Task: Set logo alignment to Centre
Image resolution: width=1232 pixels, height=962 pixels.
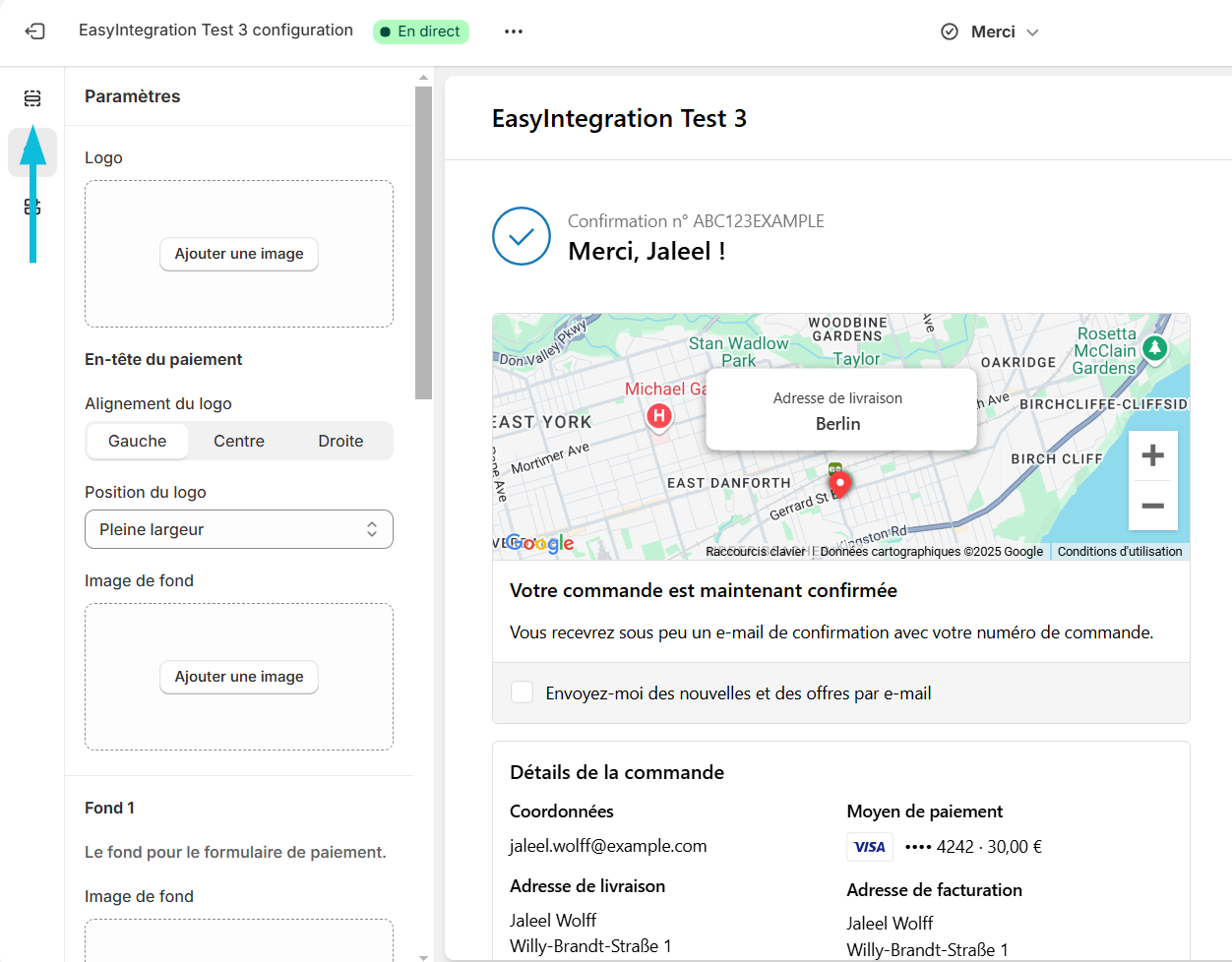Action: click(x=239, y=441)
